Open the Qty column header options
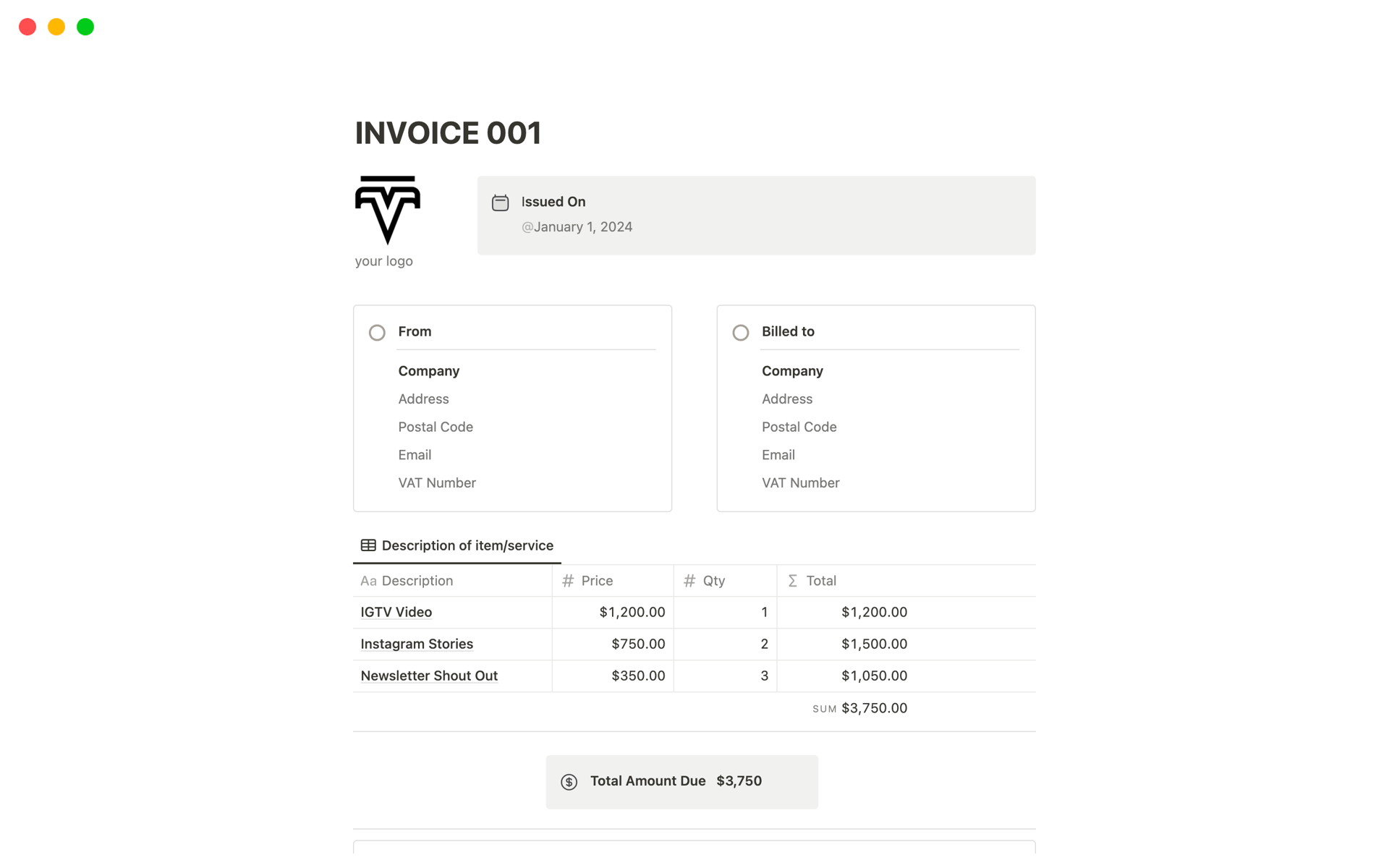Image resolution: width=1389 pixels, height=868 pixels. (x=713, y=581)
